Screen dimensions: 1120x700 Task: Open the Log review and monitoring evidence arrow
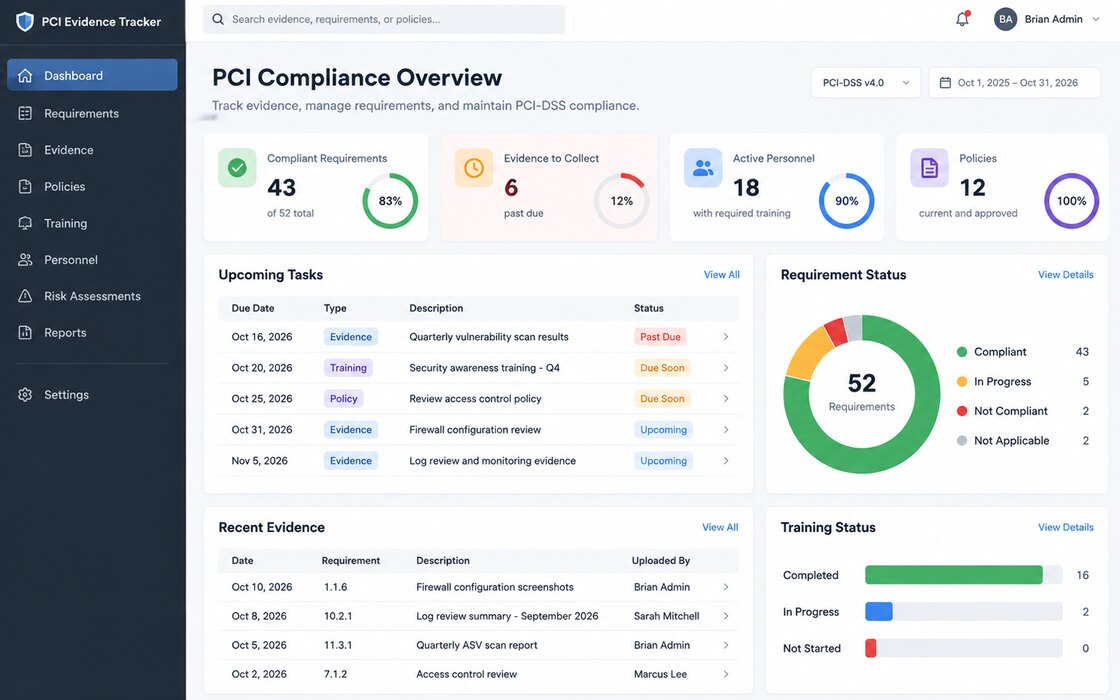(726, 461)
